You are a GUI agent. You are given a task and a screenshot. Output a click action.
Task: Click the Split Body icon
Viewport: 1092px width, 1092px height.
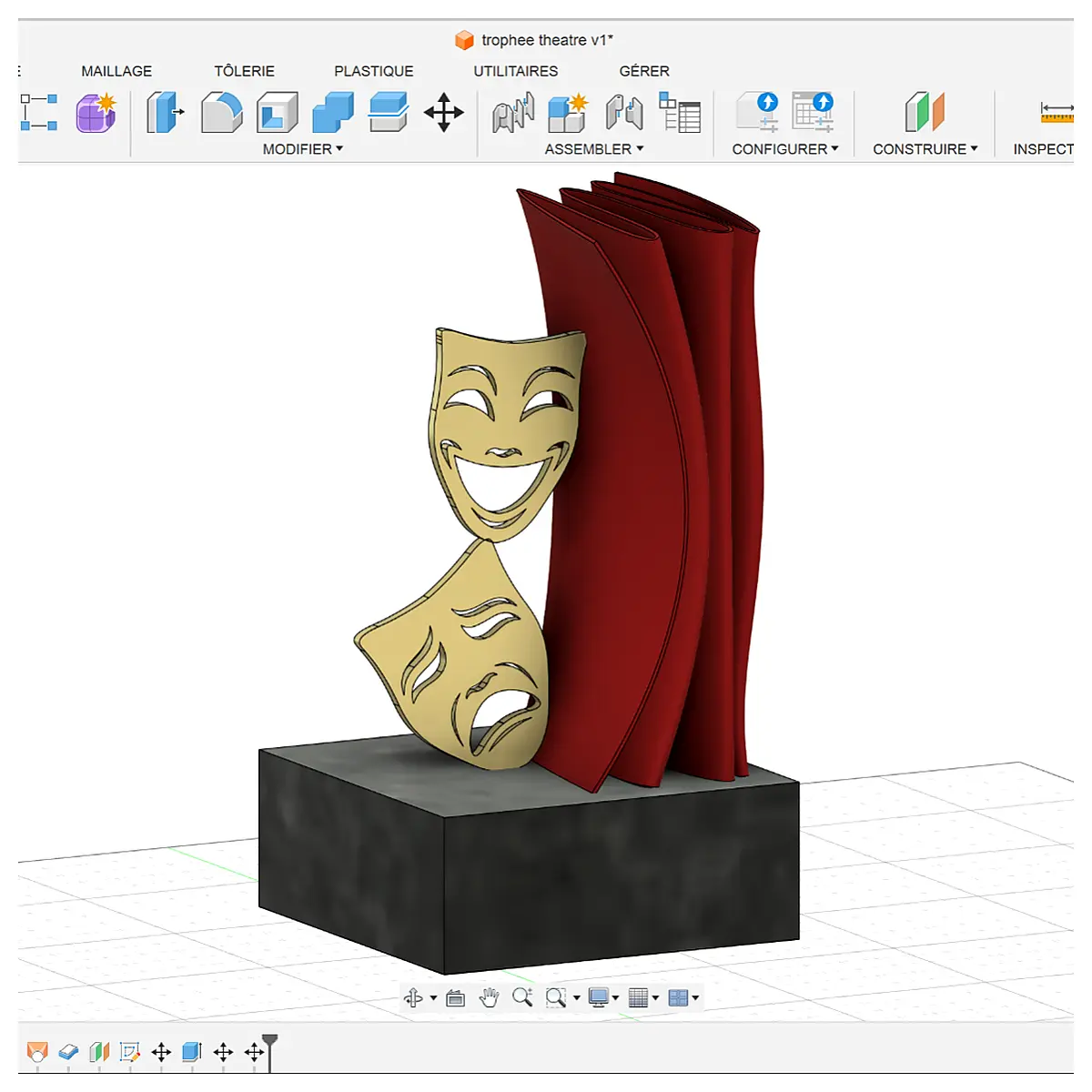click(x=389, y=113)
